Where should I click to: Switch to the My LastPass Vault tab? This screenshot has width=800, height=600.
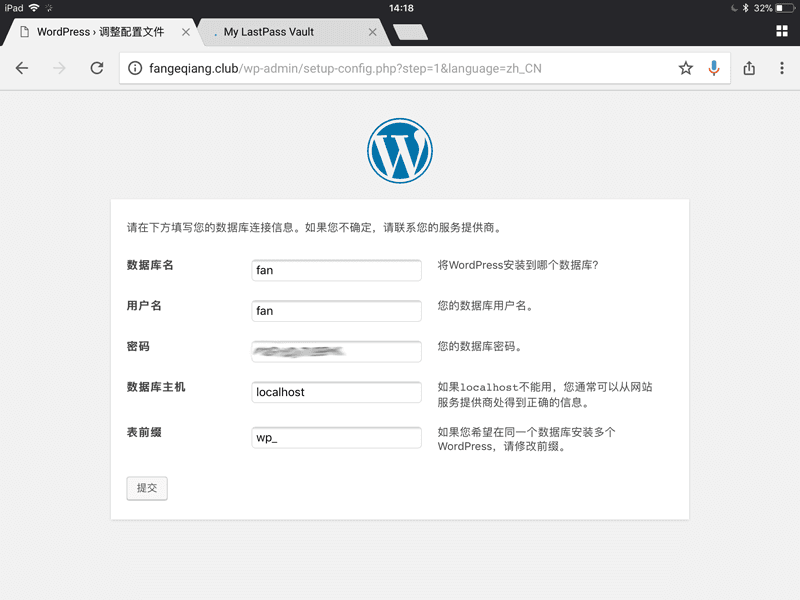point(285,32)
